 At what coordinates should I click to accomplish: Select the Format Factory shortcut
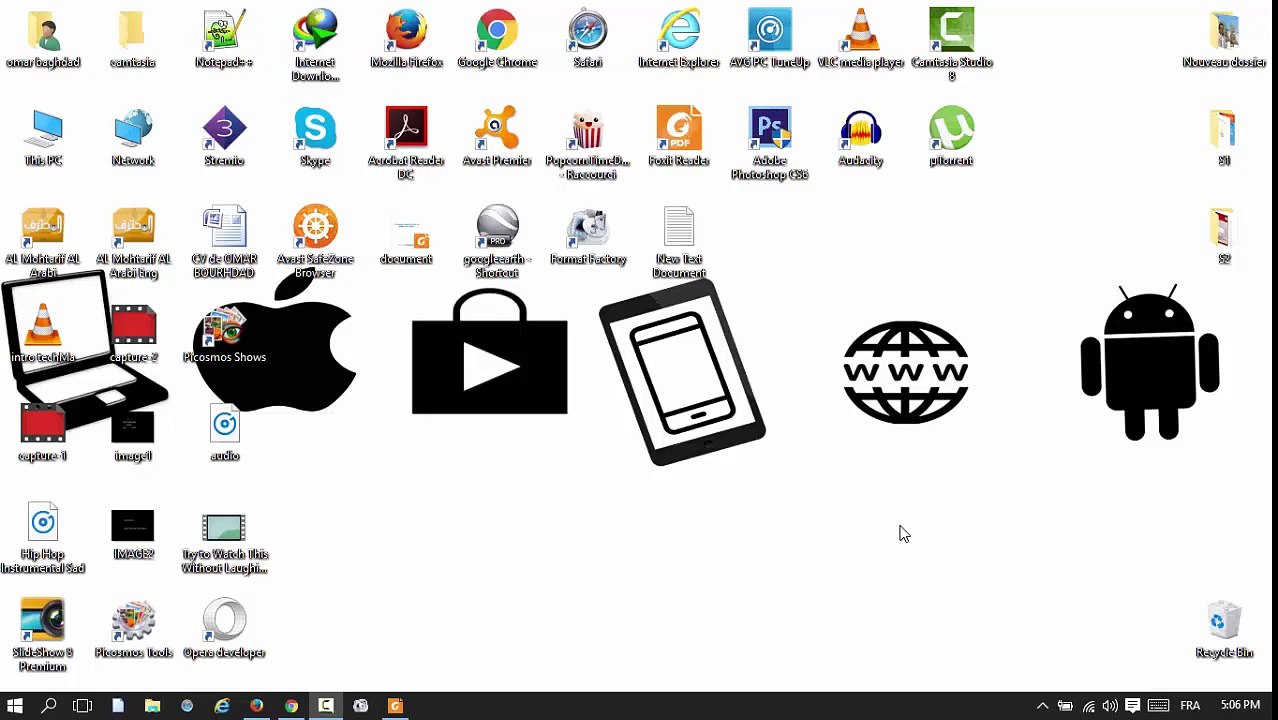click(x=588, y=229)
